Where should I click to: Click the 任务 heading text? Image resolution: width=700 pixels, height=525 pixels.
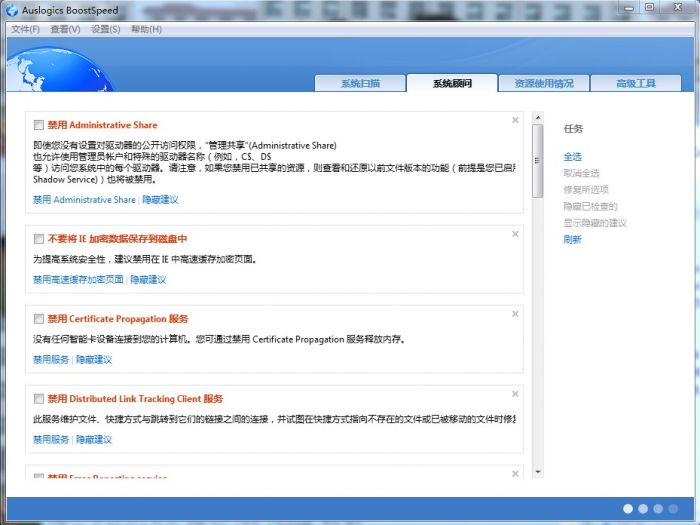[x=573, y=129]
